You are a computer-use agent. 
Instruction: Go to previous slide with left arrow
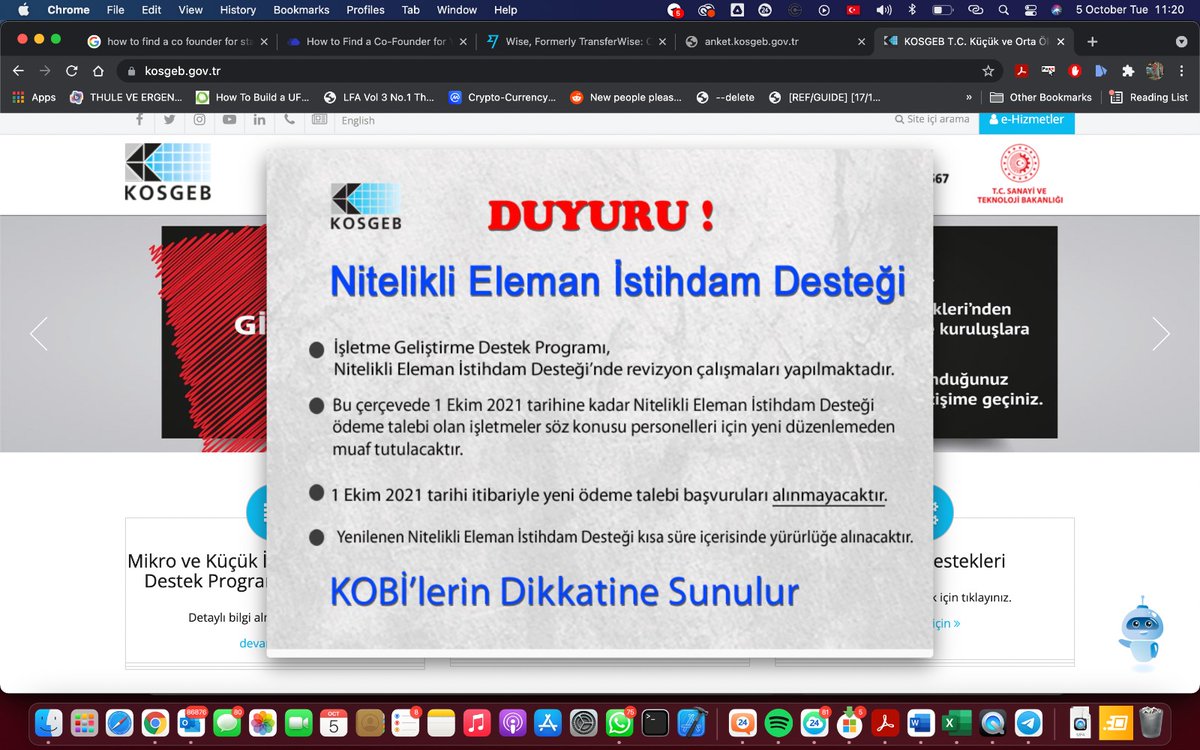click(39, 333)
